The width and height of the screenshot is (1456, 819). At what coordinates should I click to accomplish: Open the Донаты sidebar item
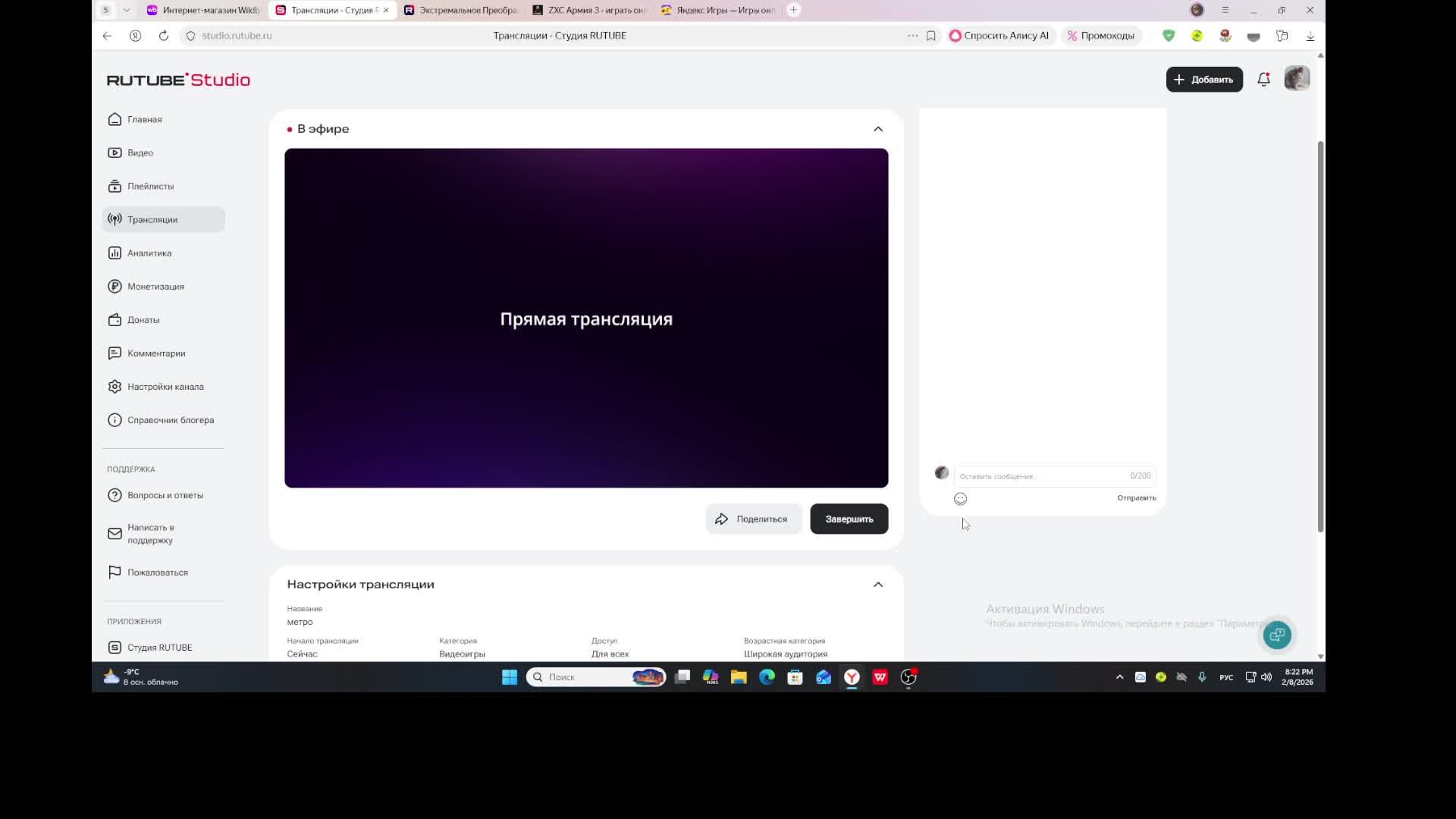[x=143, y=320]
